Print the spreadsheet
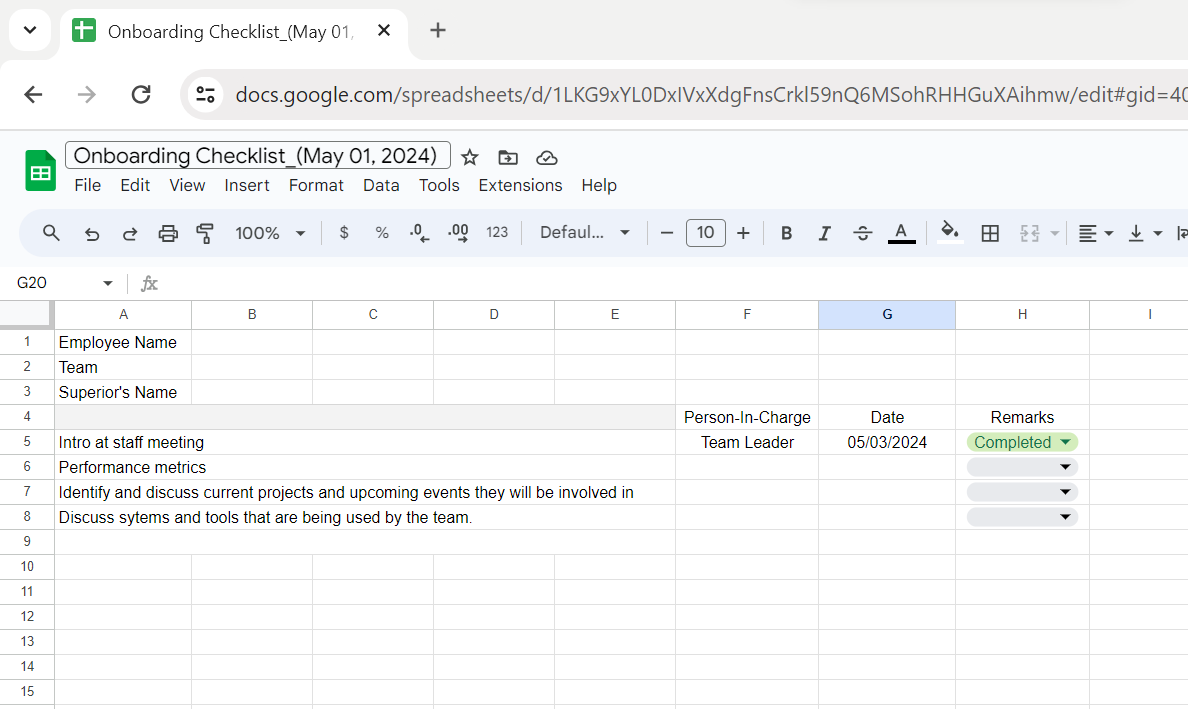This screenshot has width=1188, height=709. click(x=167, y=233)
